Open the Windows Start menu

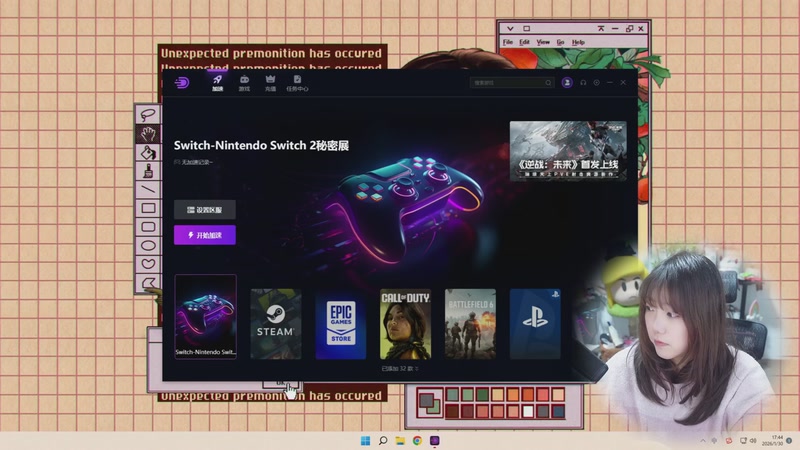[x=365, y=441]
